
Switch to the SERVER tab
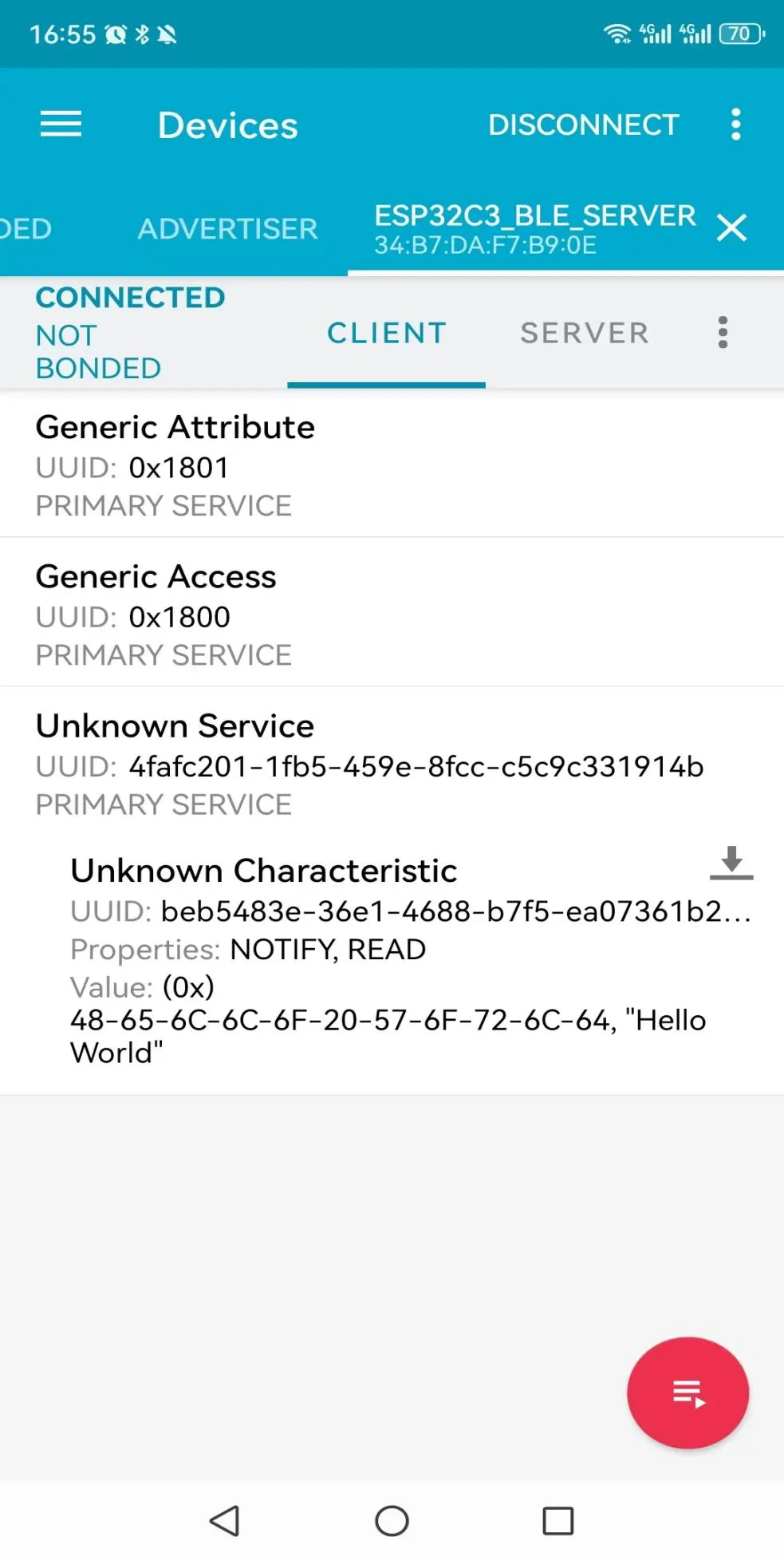pyautogui.click(x=585, y=333)
